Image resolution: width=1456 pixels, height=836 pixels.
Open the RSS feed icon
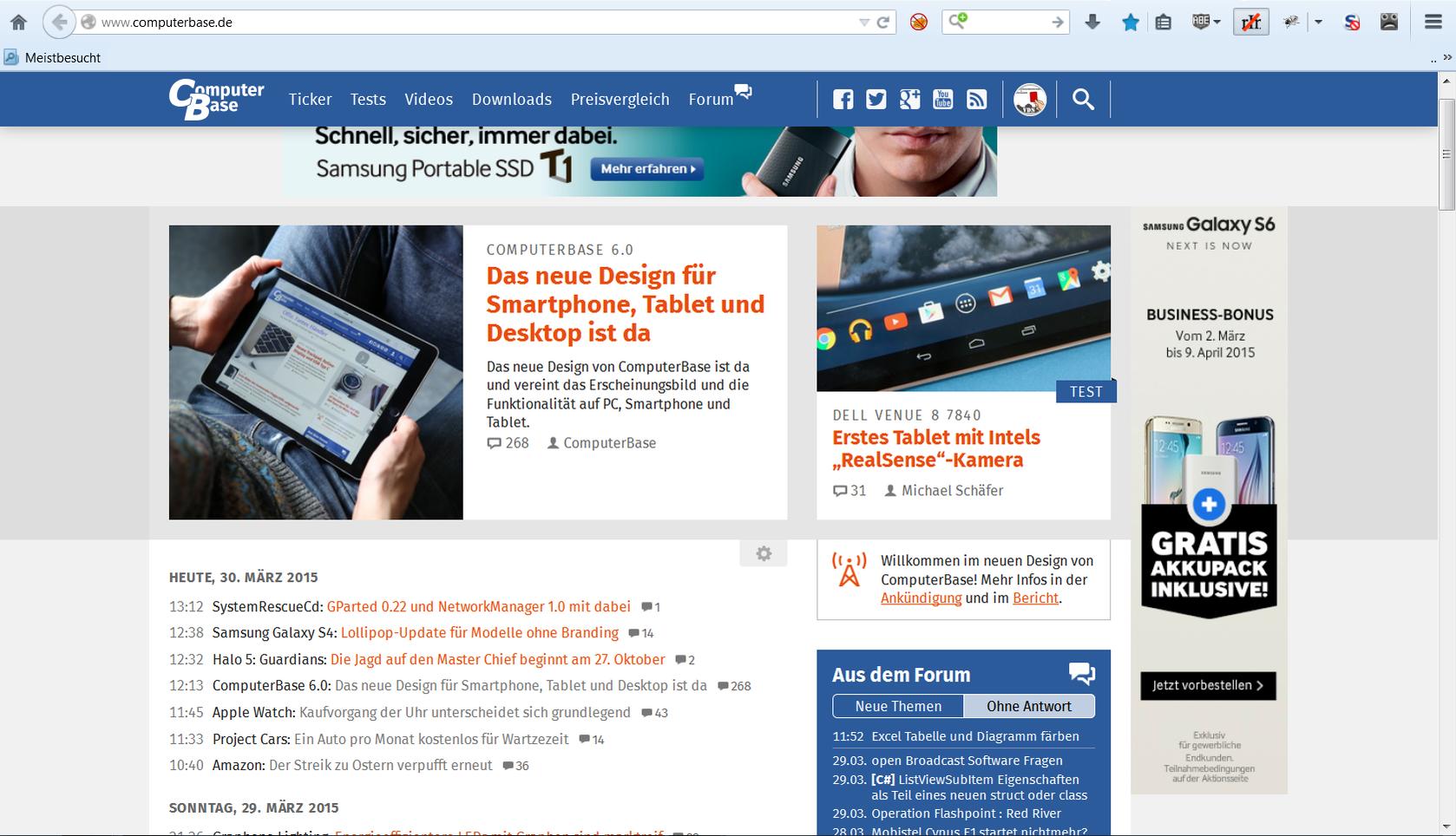tap(976, 100)
